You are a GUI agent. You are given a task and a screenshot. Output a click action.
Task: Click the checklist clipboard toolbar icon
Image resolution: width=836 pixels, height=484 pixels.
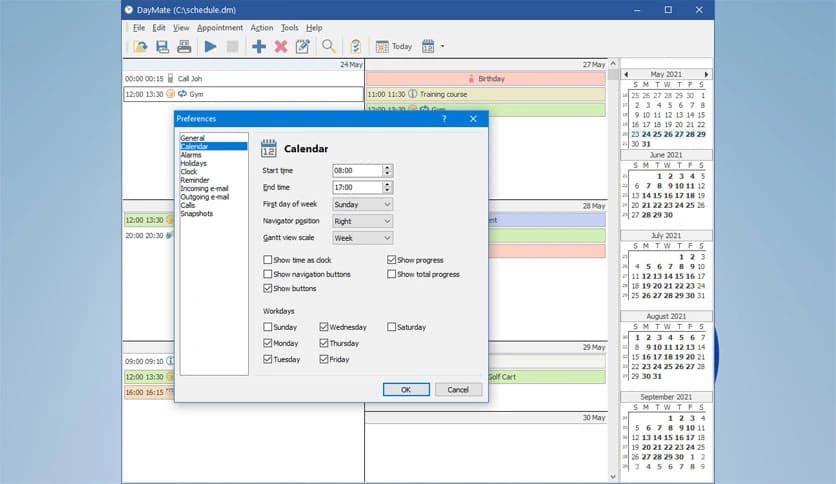[x=356, y=47]
